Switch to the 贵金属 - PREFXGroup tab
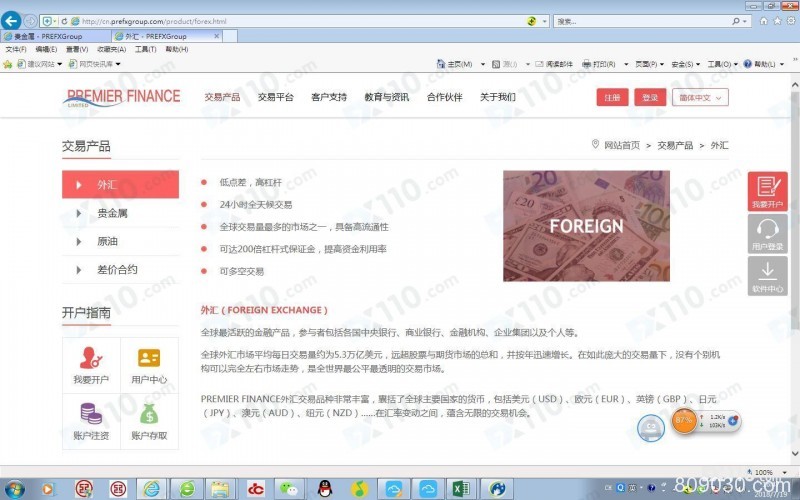Viewport: 800px width, 500px height. coord(56,36)
